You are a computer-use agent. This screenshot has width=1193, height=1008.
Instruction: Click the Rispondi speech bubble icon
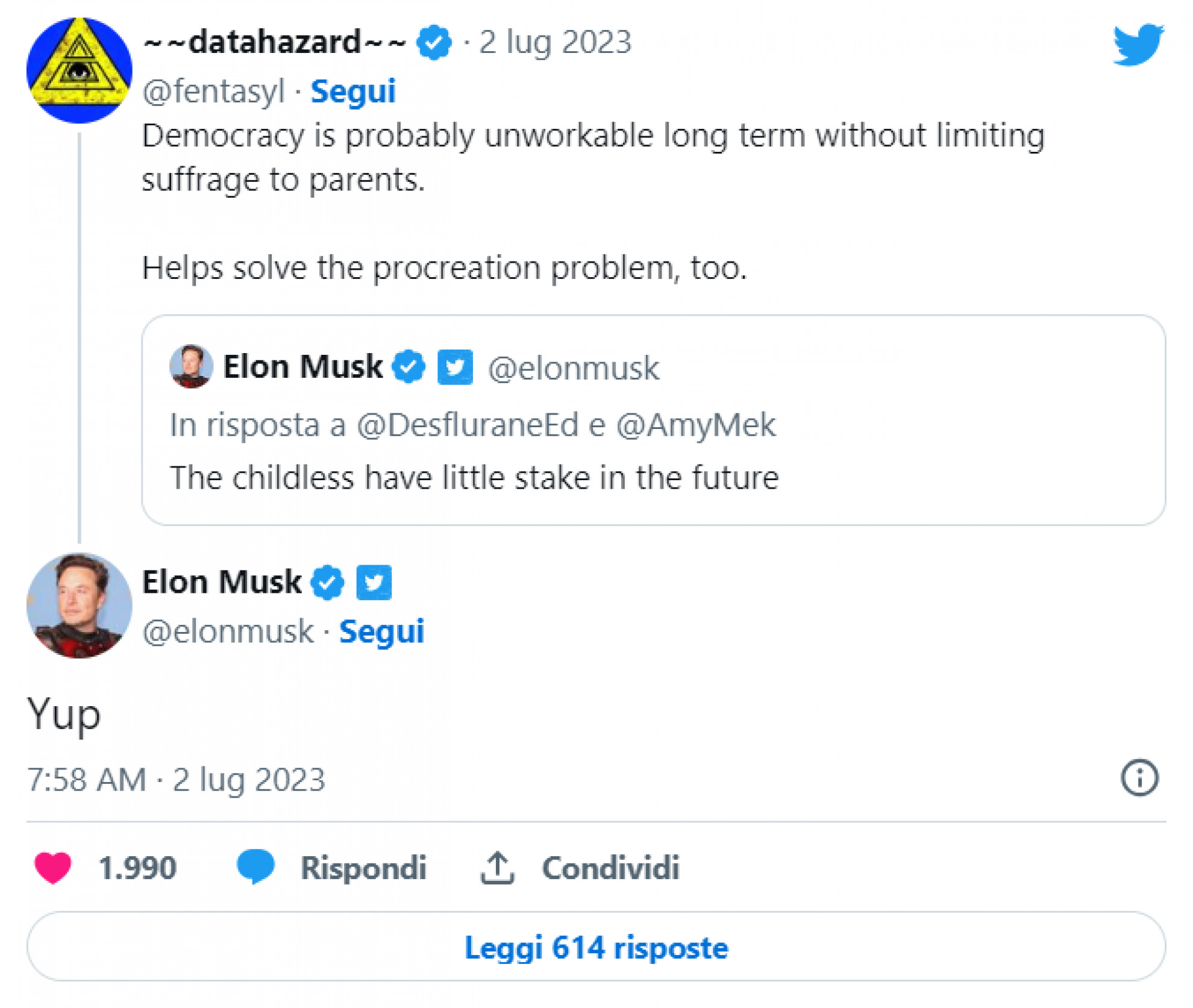pos(255,868)
